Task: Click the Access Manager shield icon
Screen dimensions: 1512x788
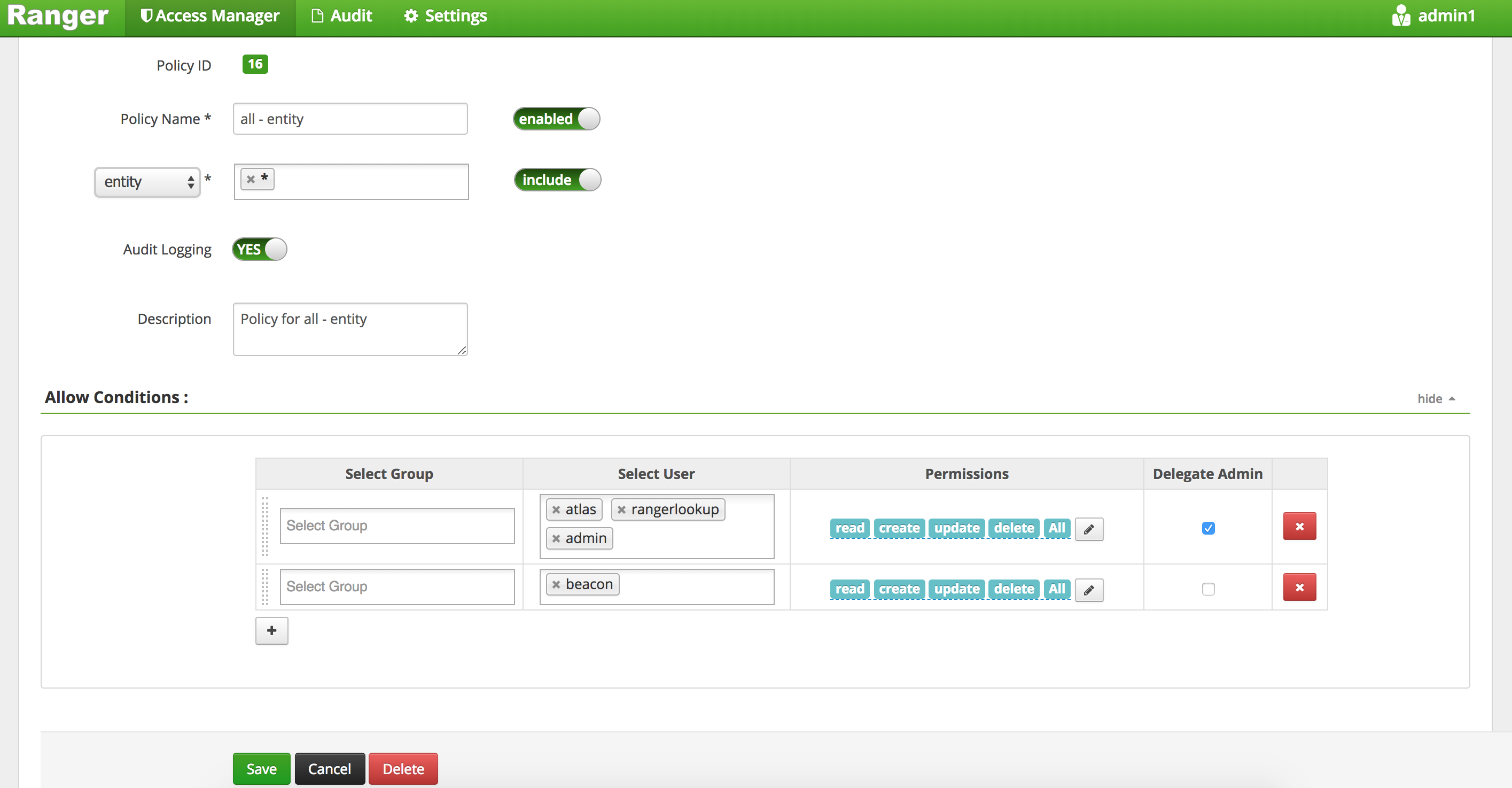Action: (x=146, y=16)
